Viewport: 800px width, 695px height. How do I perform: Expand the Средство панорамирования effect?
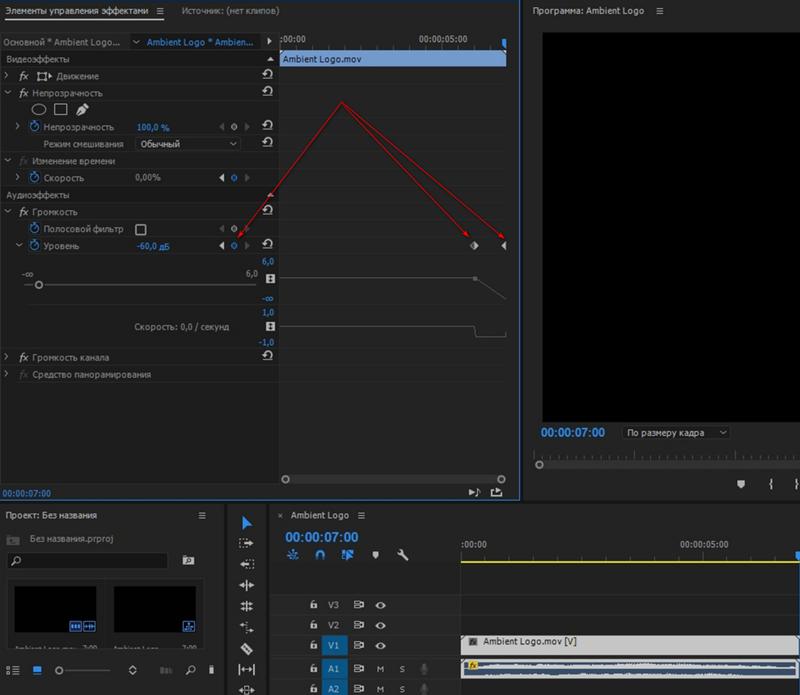click(x=7, y=374)
